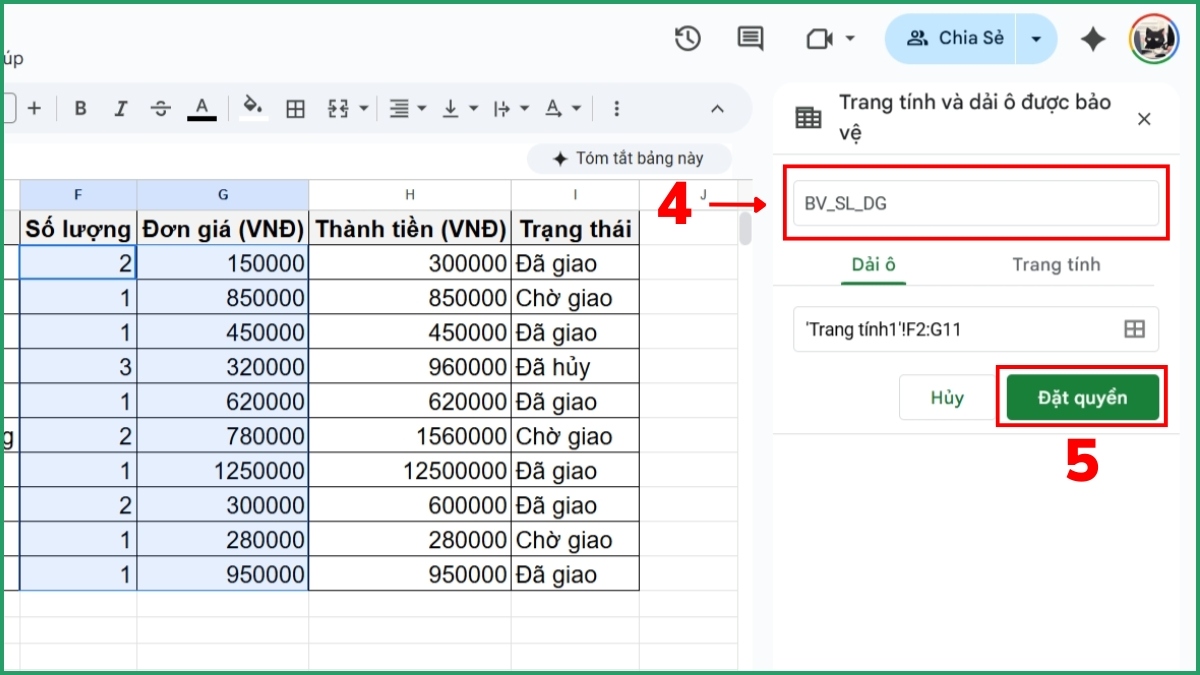Click the merge cells icon
Viewport: 1200px width, 675px height.
point(340,108)
